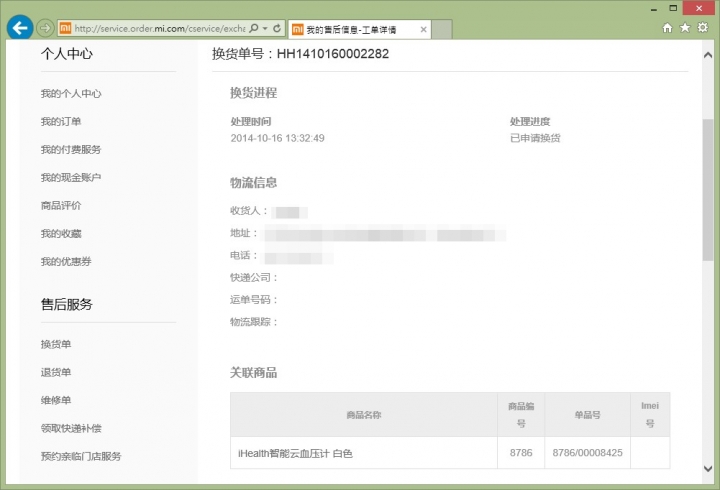The width and height of the screenshot is (720, 490).
Task: Click 处理进度 column label
Action: point(530,122)
